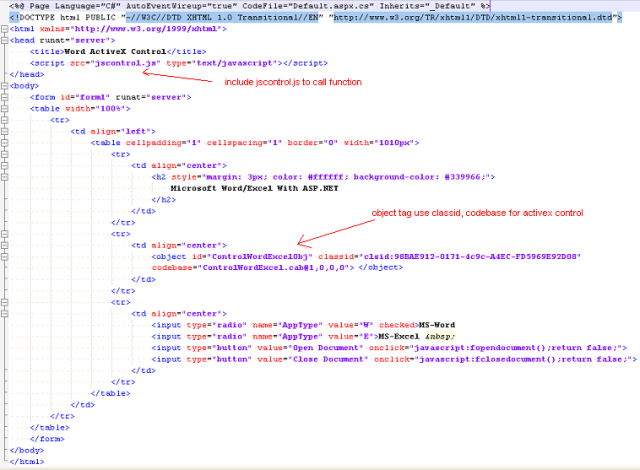The height and width of the screenshot is (470, 640).
Task: Collapse the cellpadding table outlining marker
Action: click(4, 143)
